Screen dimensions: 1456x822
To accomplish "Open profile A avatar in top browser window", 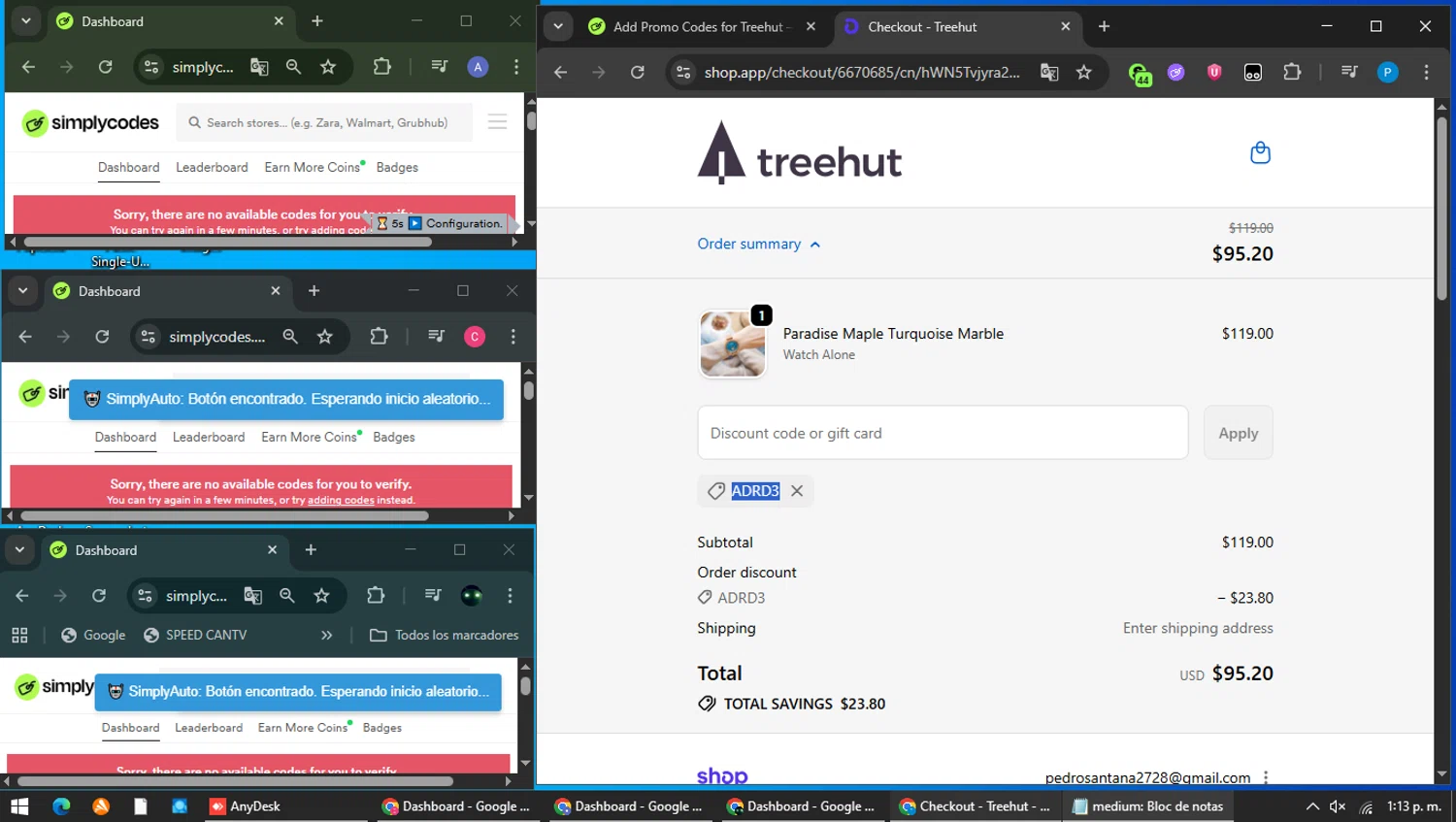I will (477, 67).
